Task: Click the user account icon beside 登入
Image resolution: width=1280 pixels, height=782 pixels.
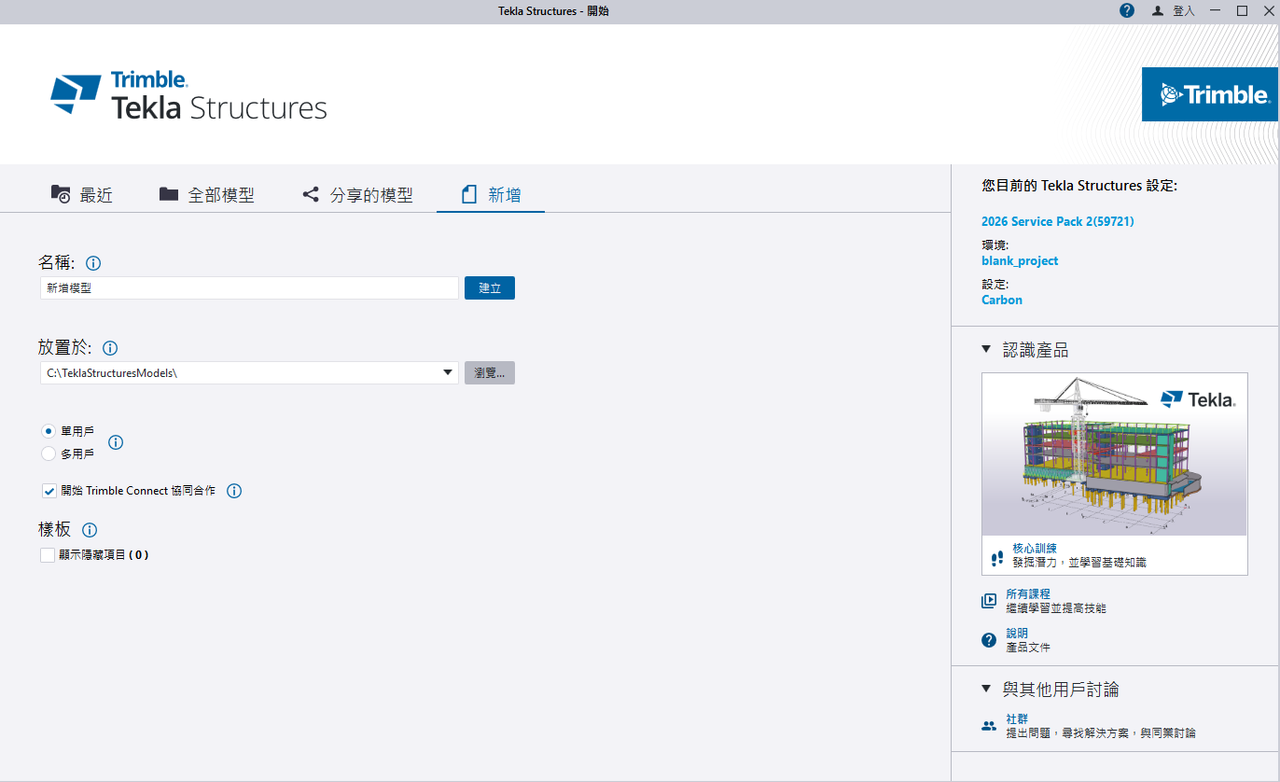Action: click(1158, 11)
